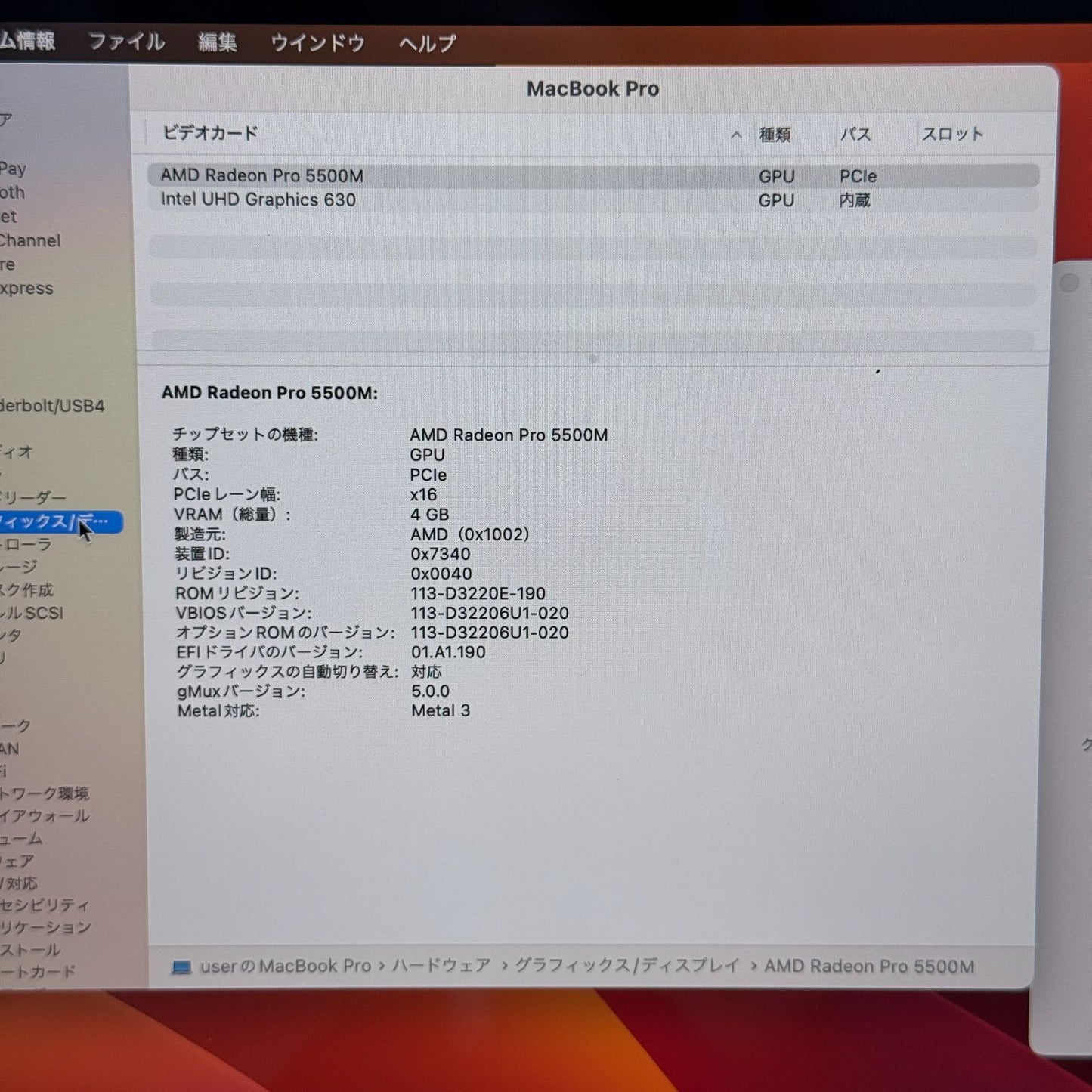Sort by the 種類 column header
Screen dimensions: 1092x1092
point(775,135)
